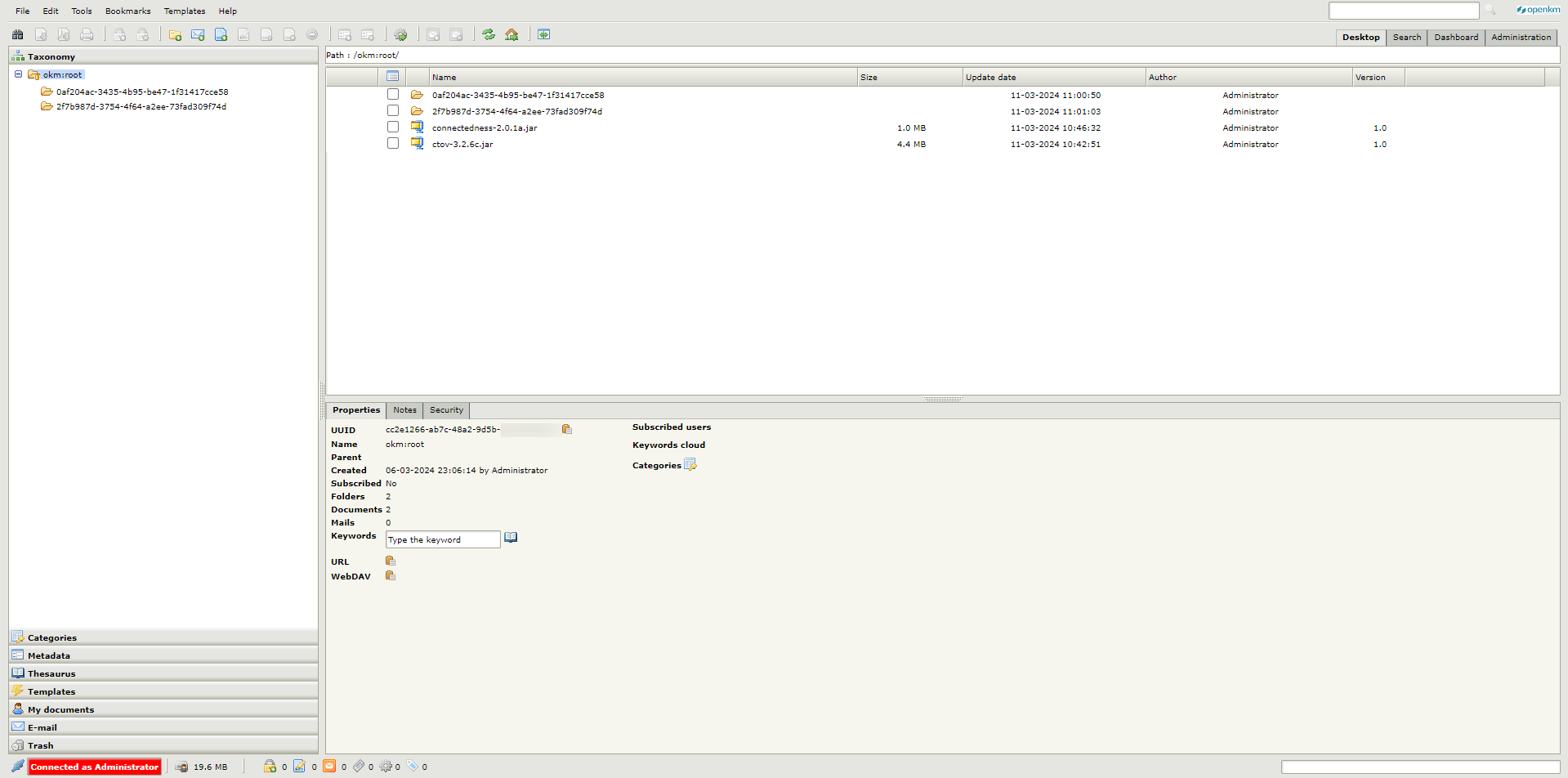Image resolution: width=1568 pixels, height=778 pixels.
Task: Click the add mail envelope toolbar icon
Action: click(198, 34)
